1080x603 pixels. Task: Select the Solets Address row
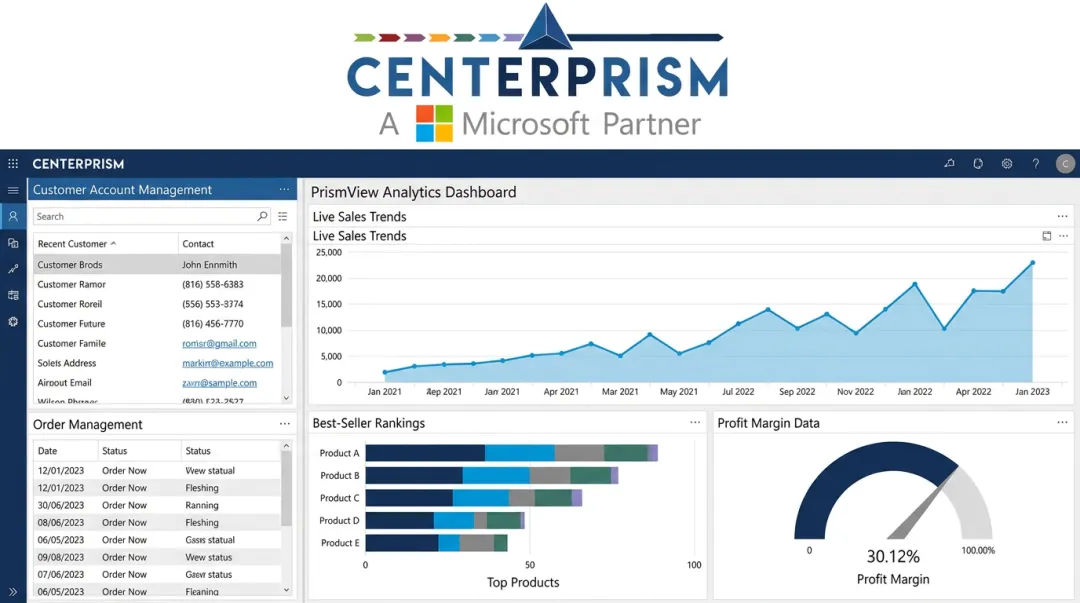157,363
